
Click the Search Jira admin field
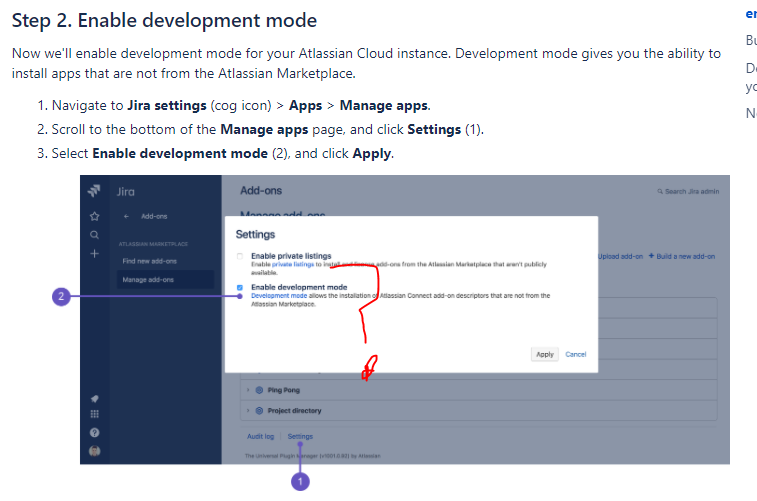[x=688, y=192]
